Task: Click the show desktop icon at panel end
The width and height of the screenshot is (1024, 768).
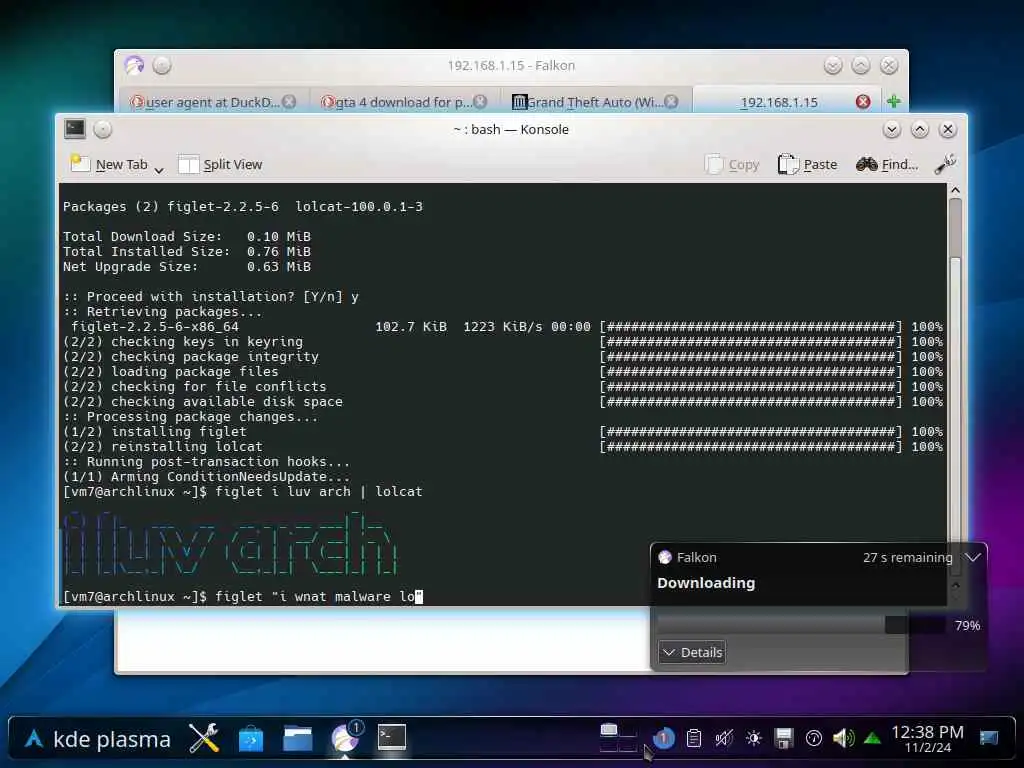Action: [x=989, y=738]
